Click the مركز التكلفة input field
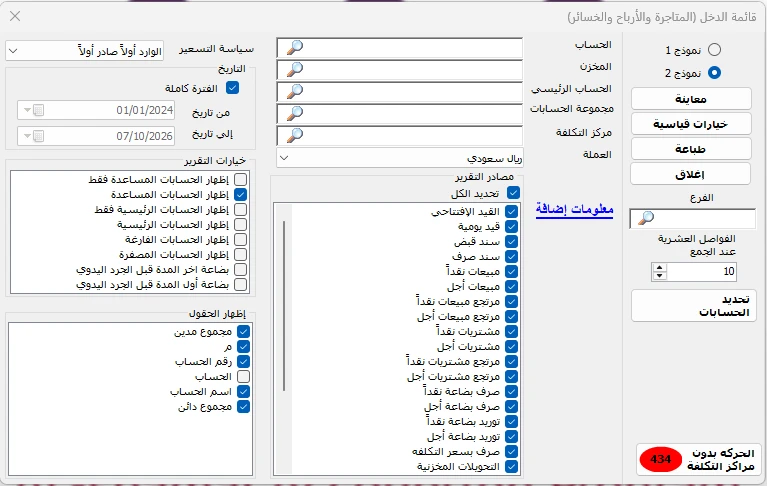This screenshot has height=486, width=767. click(x=400, y=135)
